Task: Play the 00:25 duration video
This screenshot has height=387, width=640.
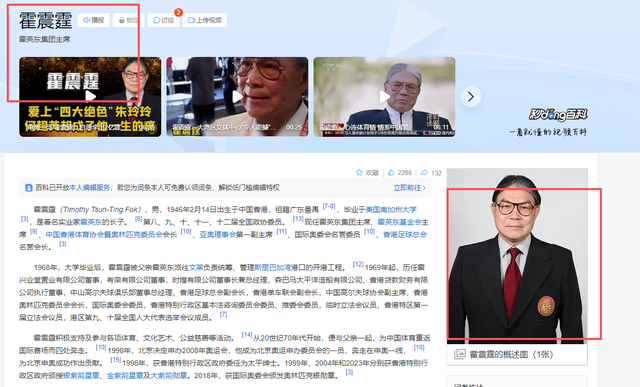Action: (237, 97)
